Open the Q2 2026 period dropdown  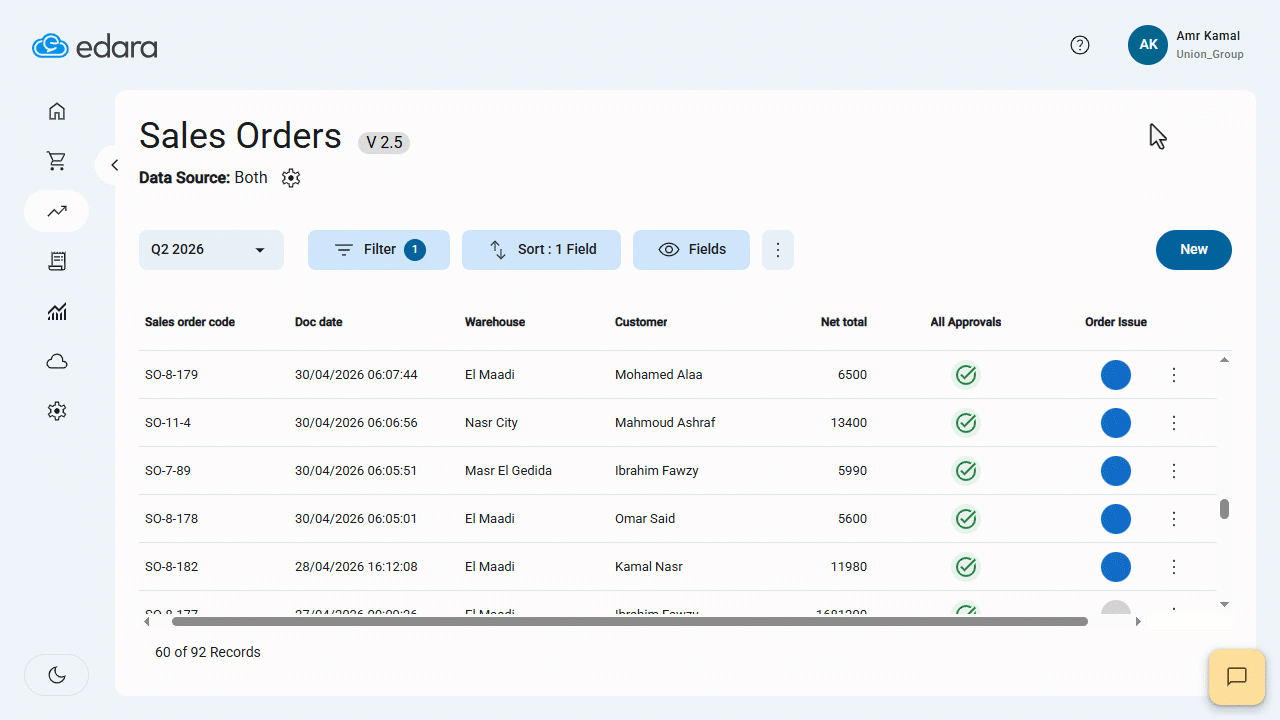(x=211, y=250)
